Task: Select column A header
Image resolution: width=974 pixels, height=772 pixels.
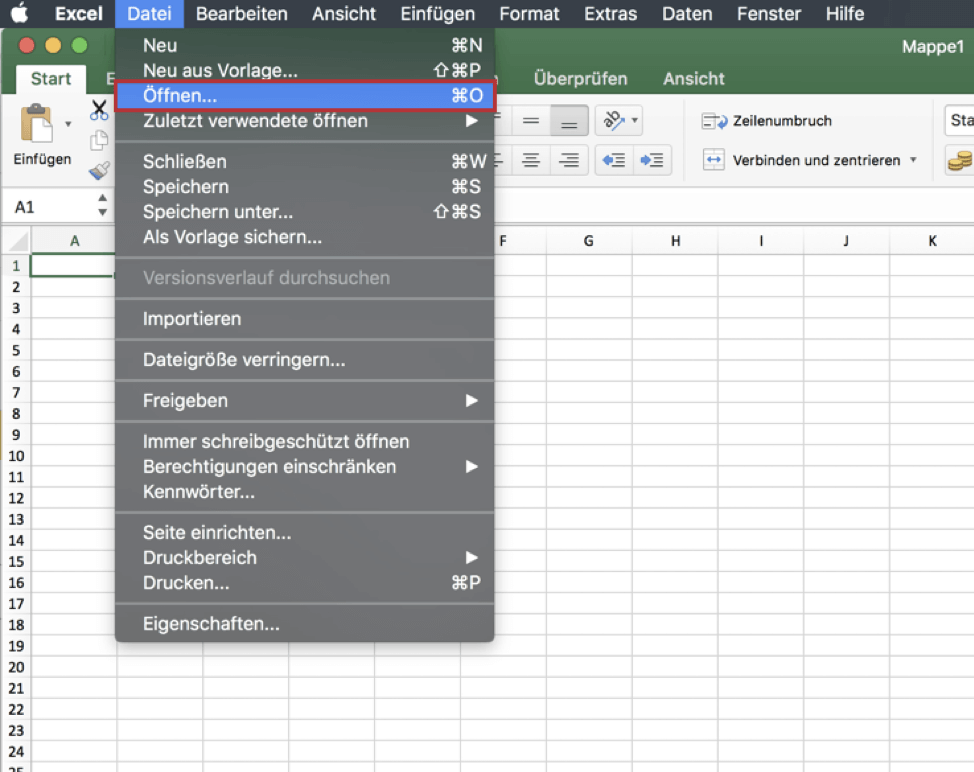Action: tap(74, 241)
